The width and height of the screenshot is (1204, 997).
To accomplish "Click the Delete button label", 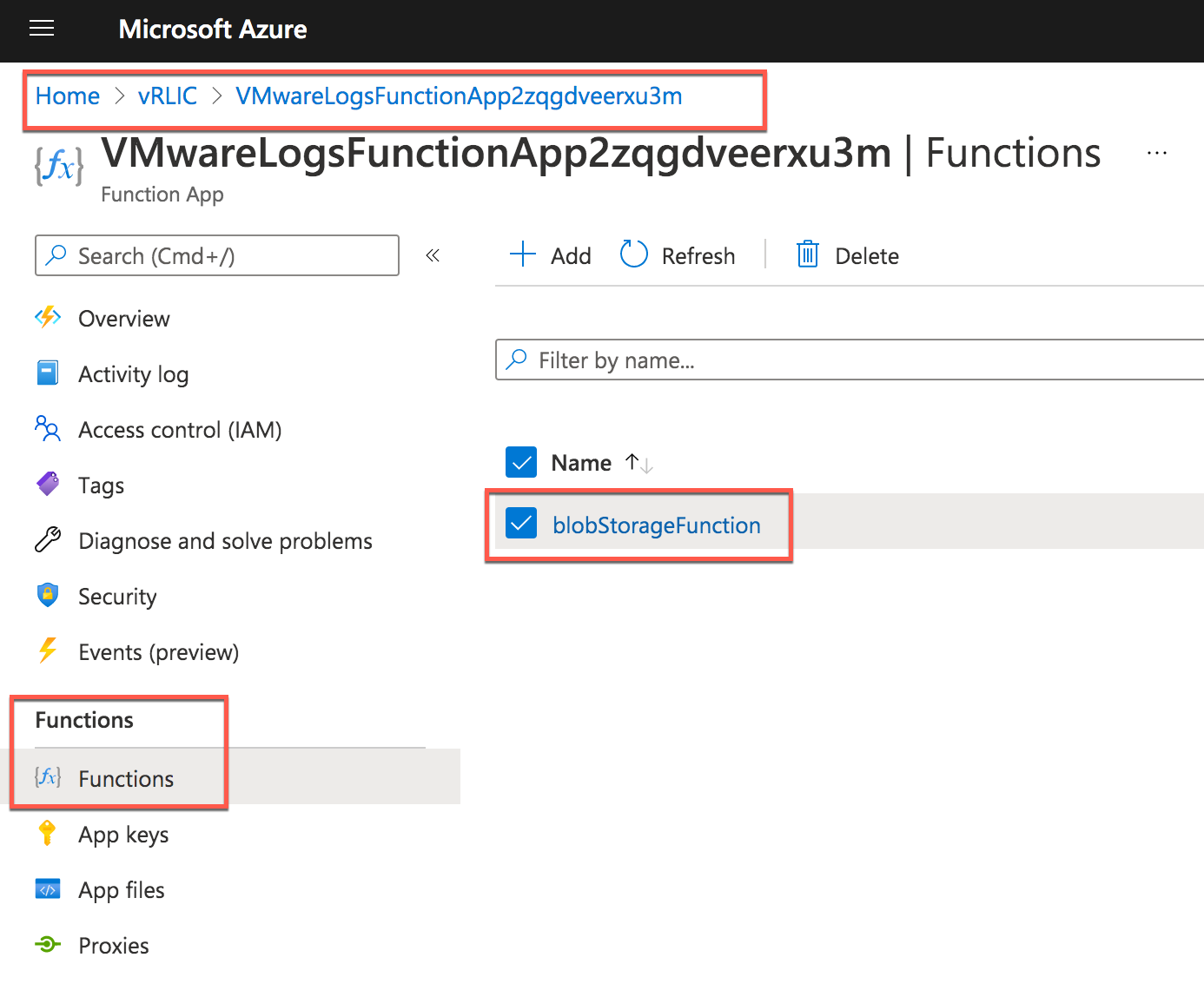I will pos(867,256).
